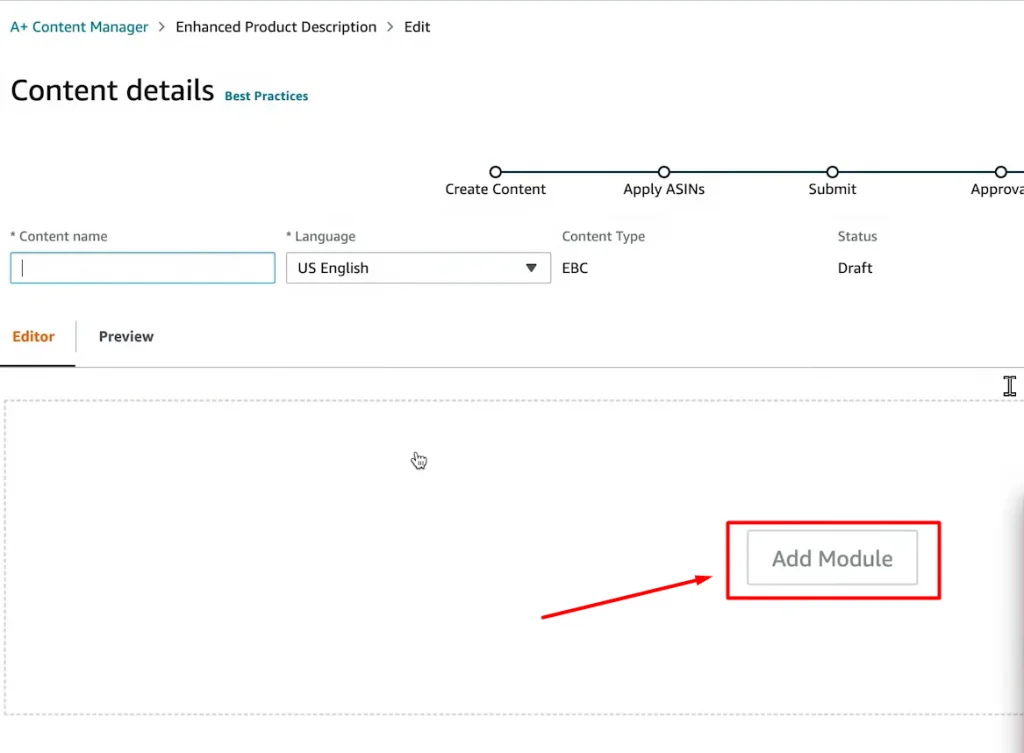The width and height of the screenshot is (1024, 753).
Task: Click the Create Content progress circle
Action: point(495,172)
